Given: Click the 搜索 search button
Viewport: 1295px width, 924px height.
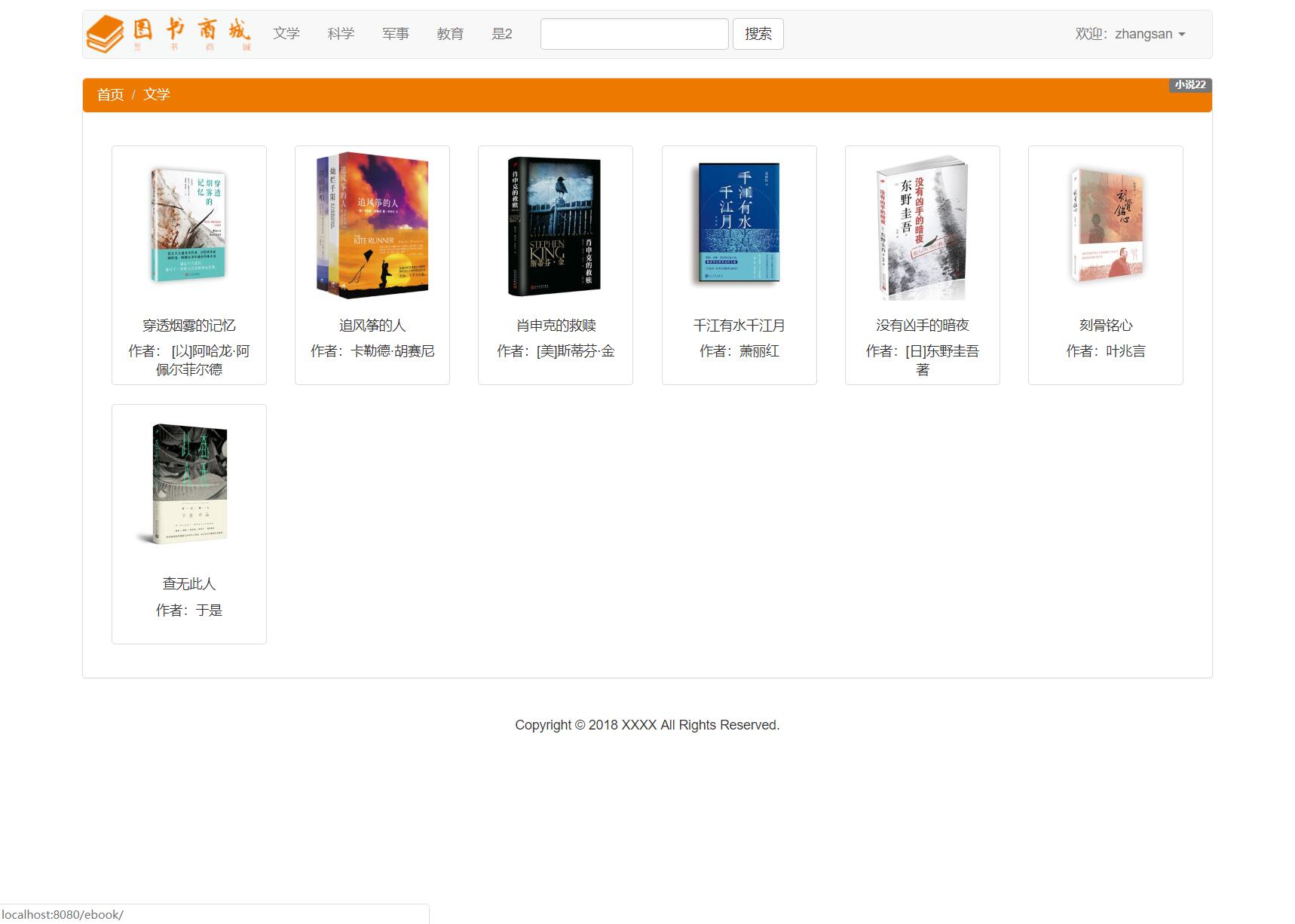Looking at the screenshot, I should (758, 34).
